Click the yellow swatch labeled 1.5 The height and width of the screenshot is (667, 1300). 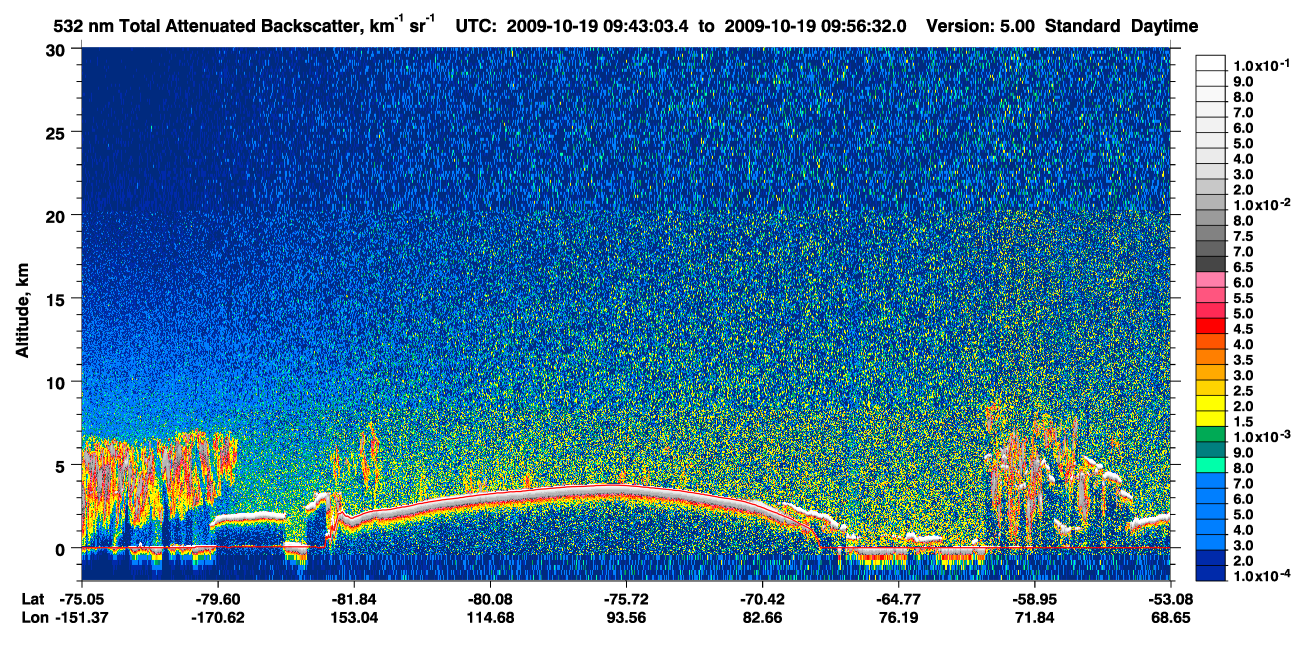point(1210,420)
